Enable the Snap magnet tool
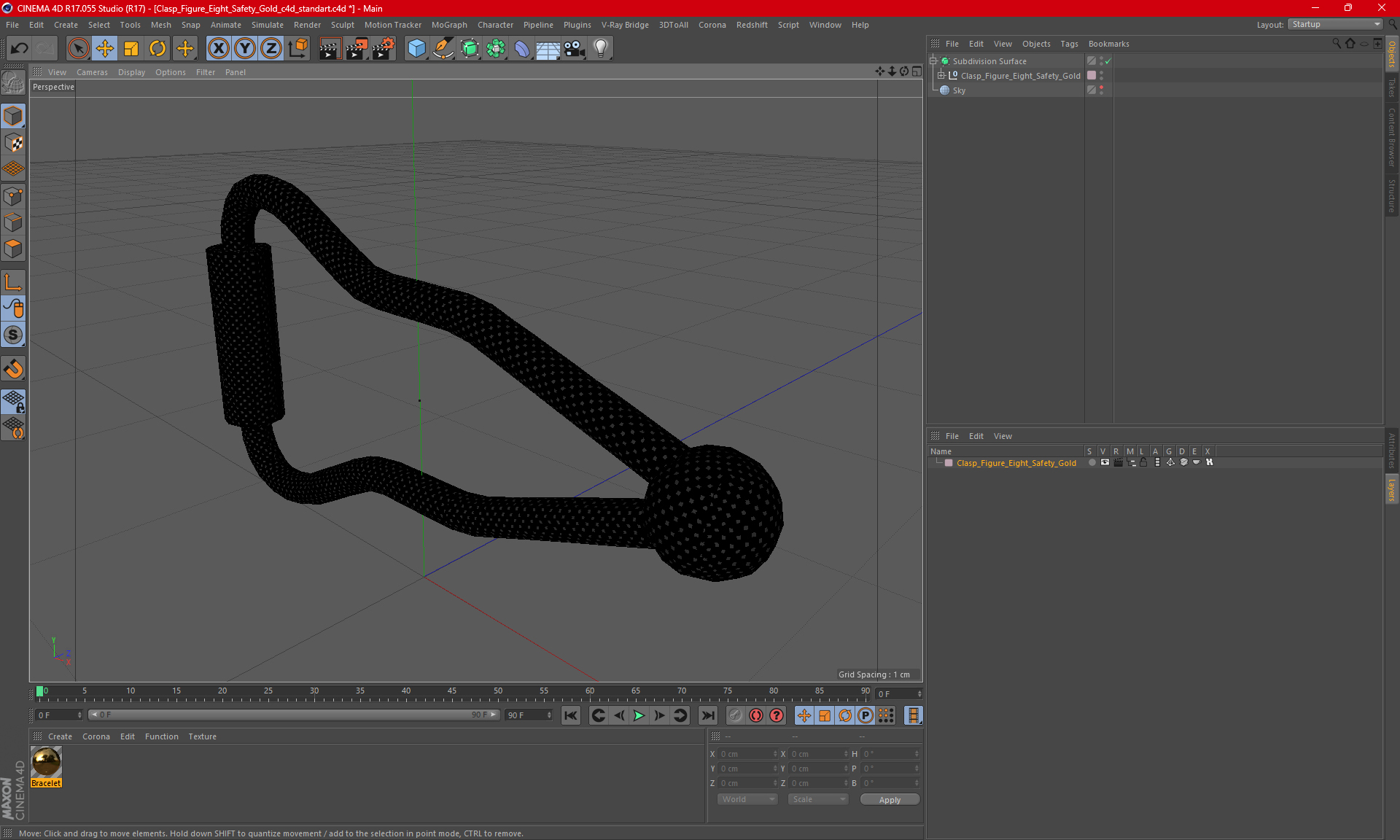1400x840 pixels. [x=14, y=369]
